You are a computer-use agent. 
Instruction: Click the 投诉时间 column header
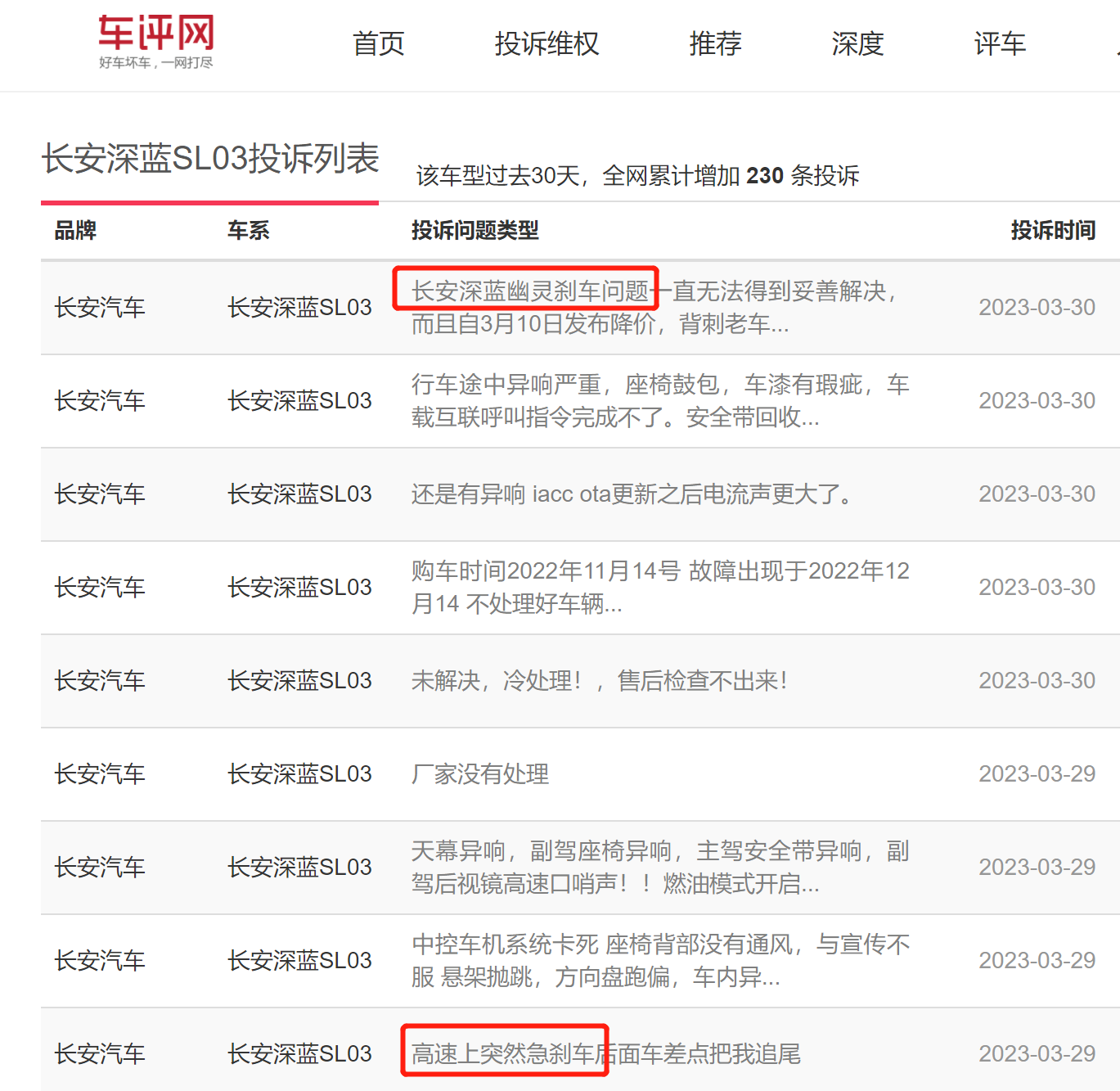coord(1054,231)
